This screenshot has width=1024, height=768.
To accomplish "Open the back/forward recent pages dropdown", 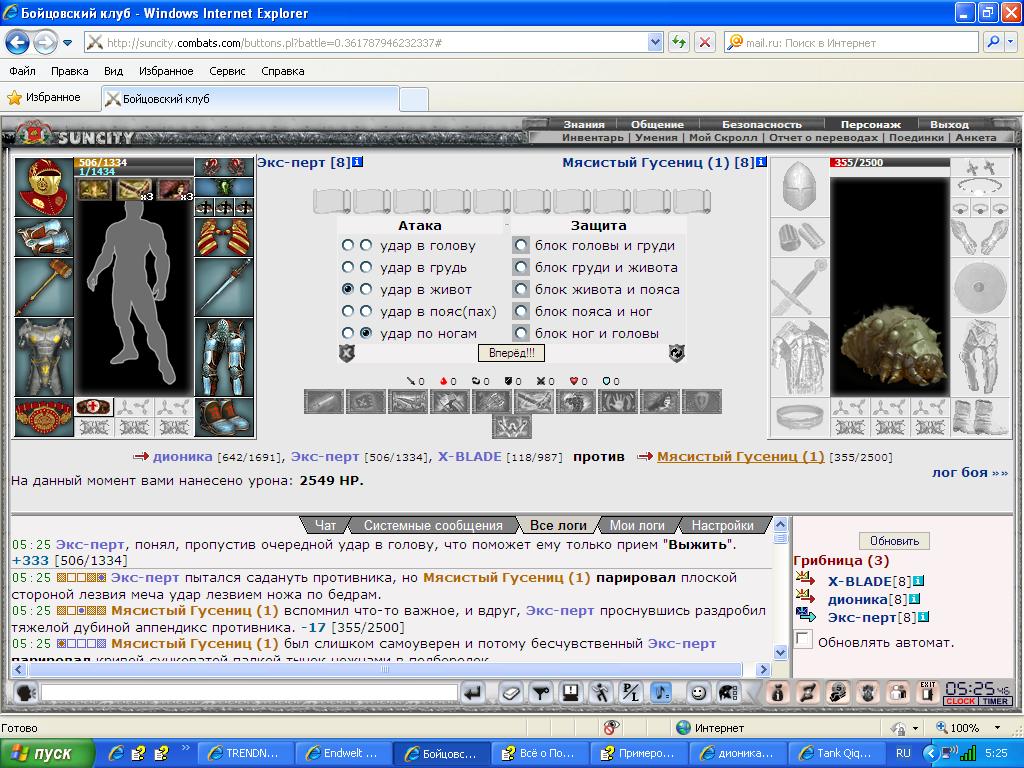I will pos(68,43).
